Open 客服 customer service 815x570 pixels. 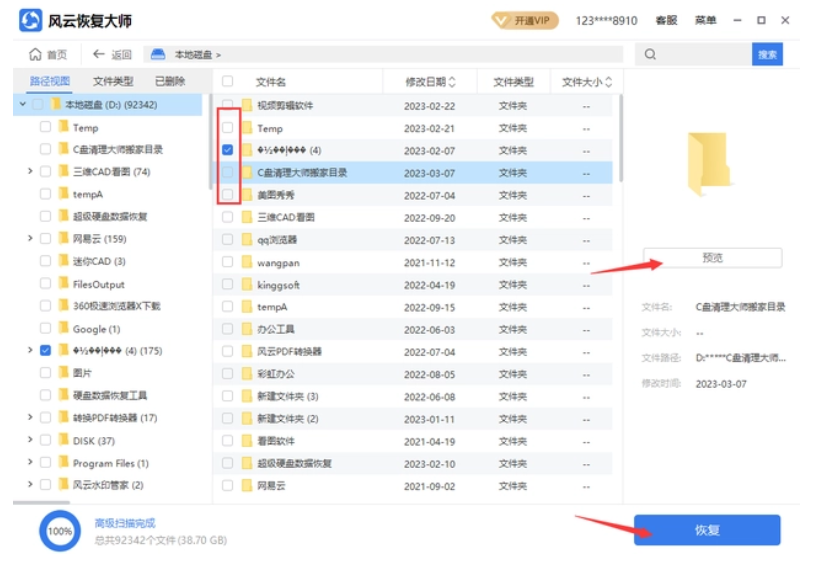pos(666,20)
